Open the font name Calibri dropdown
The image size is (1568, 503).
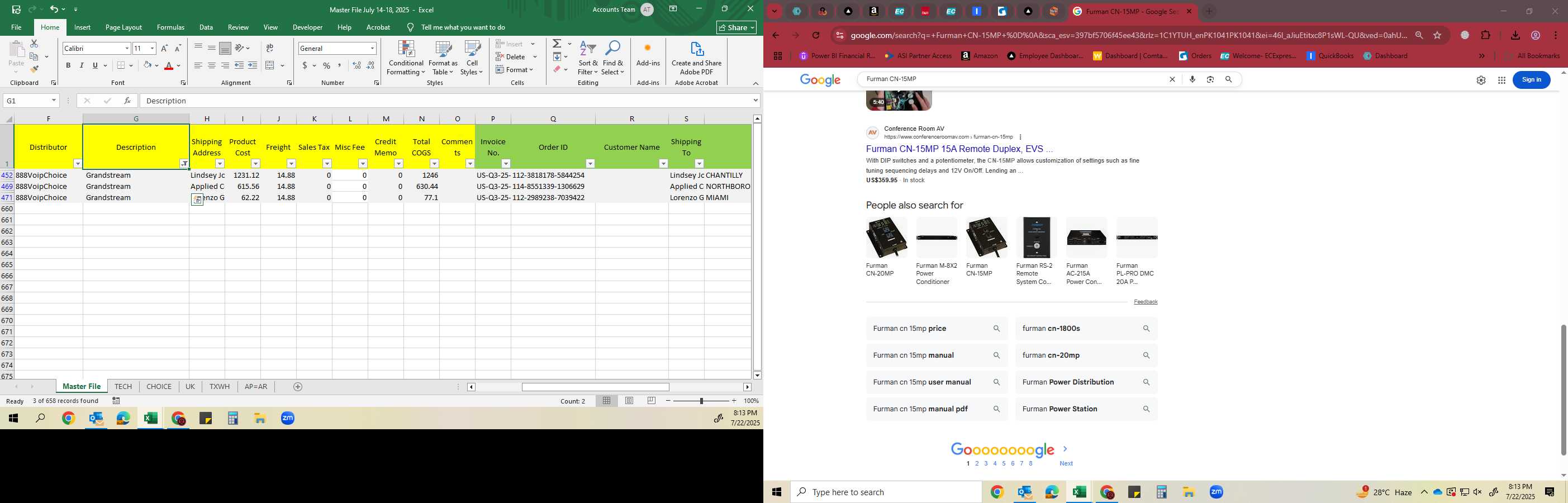127,48
